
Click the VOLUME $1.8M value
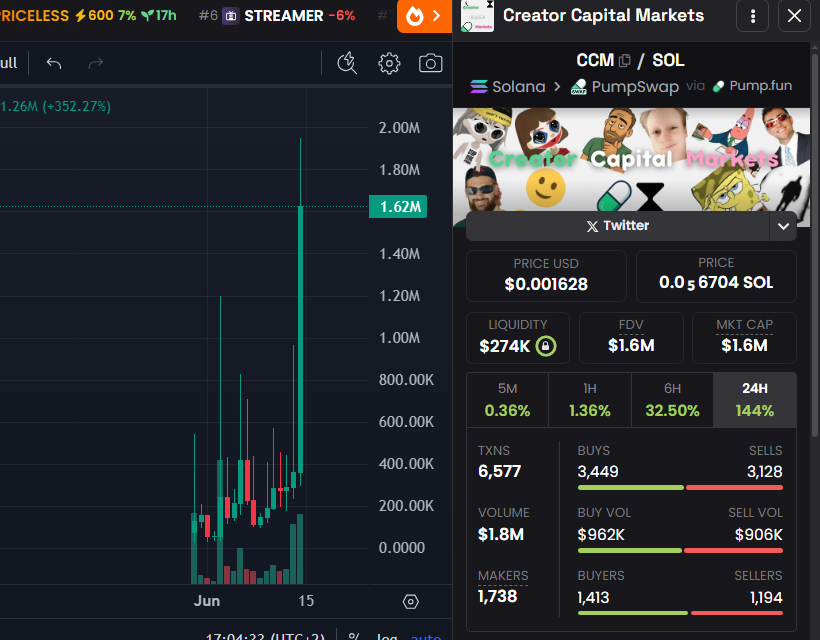point(501,534)
